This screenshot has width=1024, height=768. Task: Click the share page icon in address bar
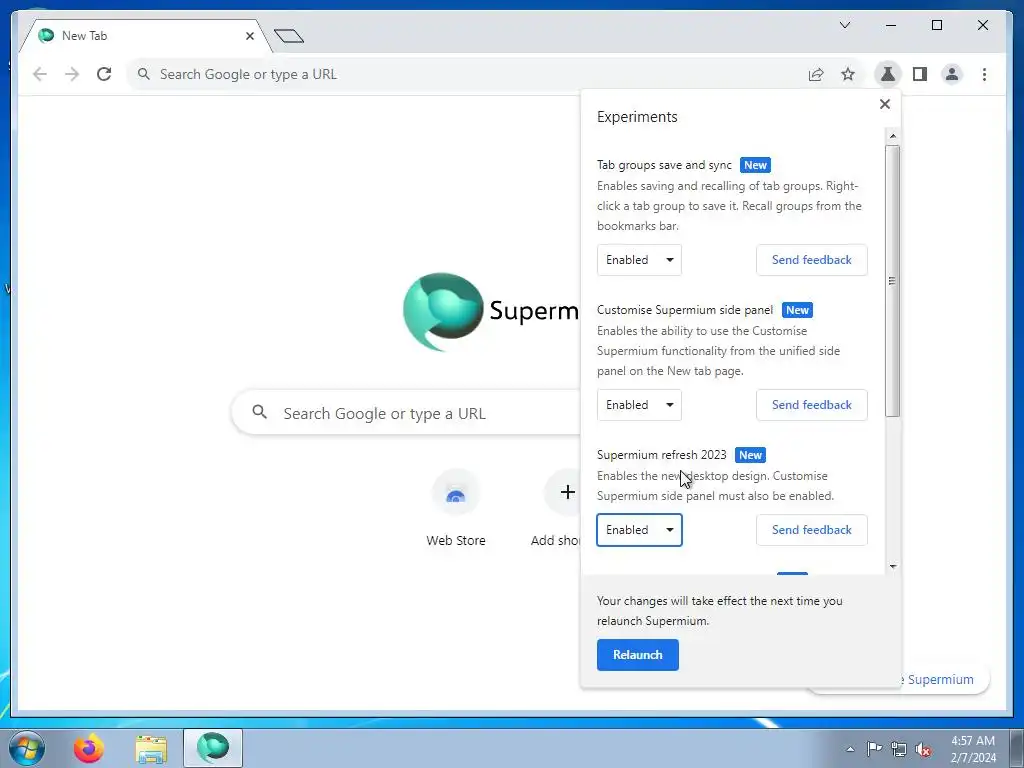click(x=816, y=74)
